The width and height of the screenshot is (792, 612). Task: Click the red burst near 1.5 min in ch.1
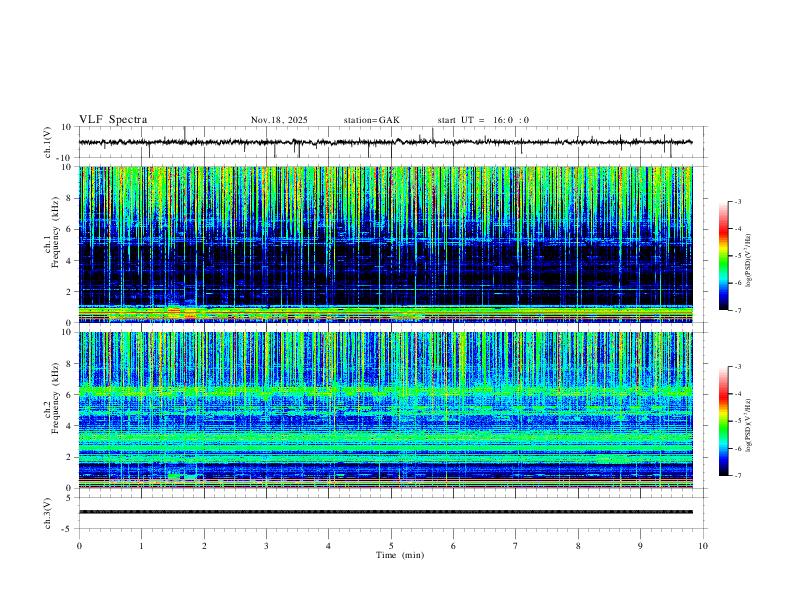[x=174, y=310]
